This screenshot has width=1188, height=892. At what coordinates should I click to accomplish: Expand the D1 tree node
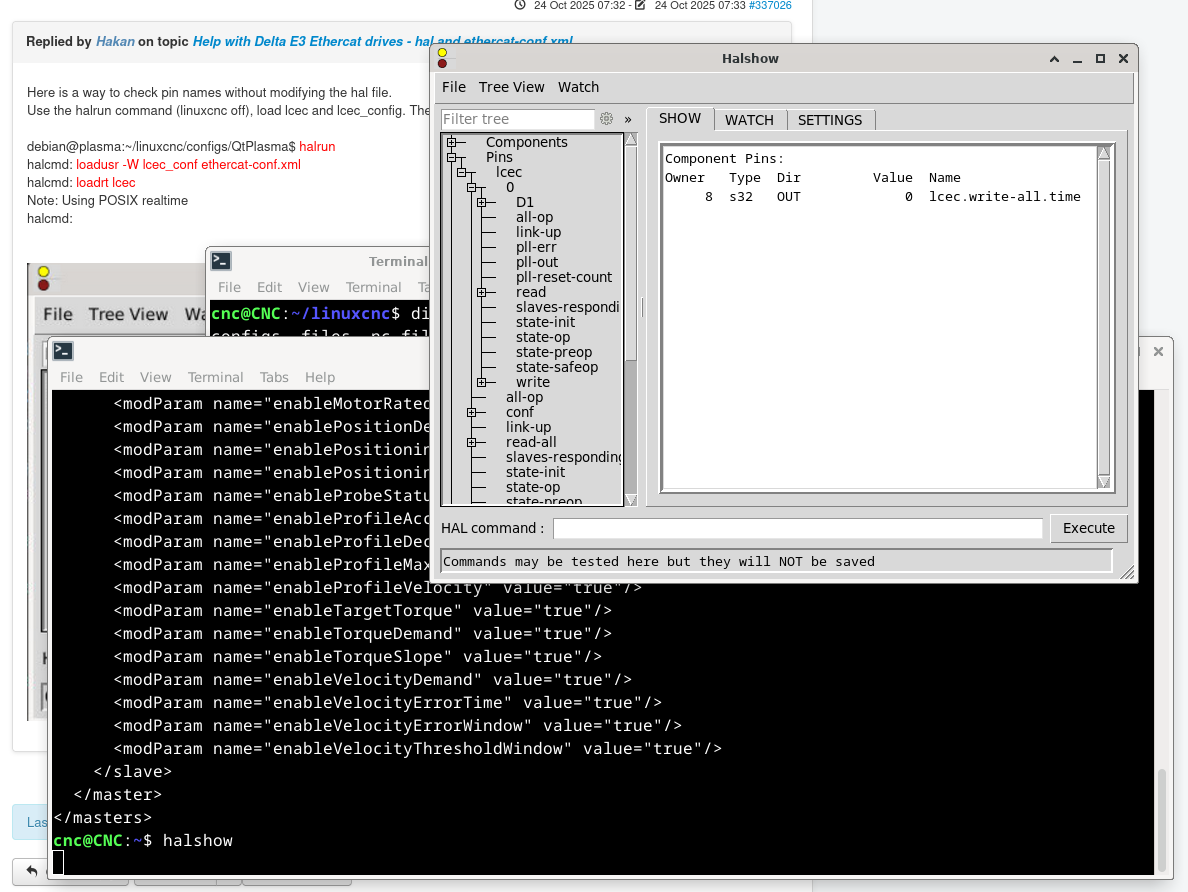pyautogui.click(x=482, y=202)
